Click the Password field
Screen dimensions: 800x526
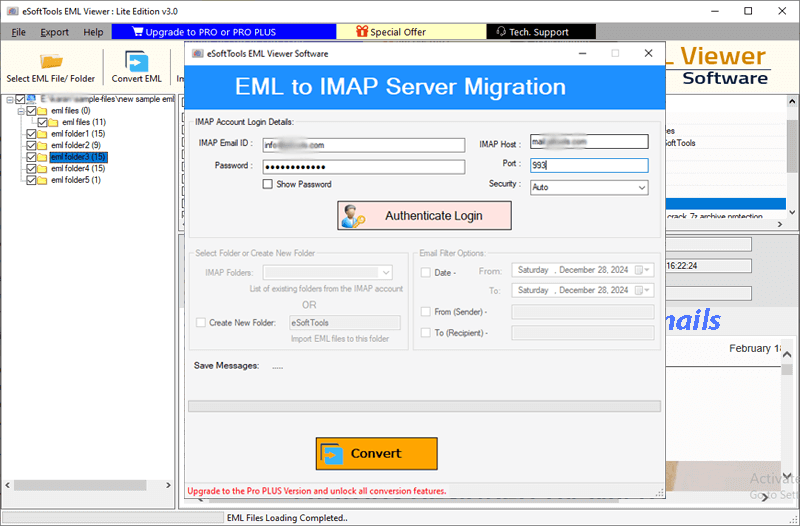coord(364,167)
